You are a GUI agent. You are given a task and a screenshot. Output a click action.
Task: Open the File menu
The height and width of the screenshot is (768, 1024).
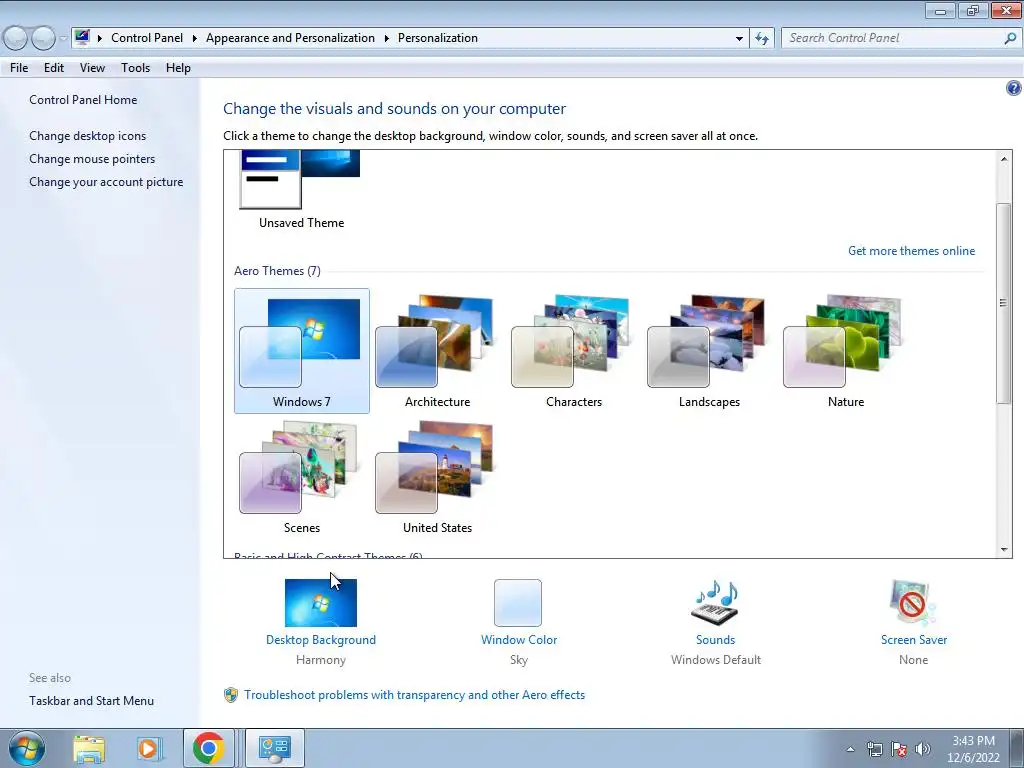click(x=19, y=68)
